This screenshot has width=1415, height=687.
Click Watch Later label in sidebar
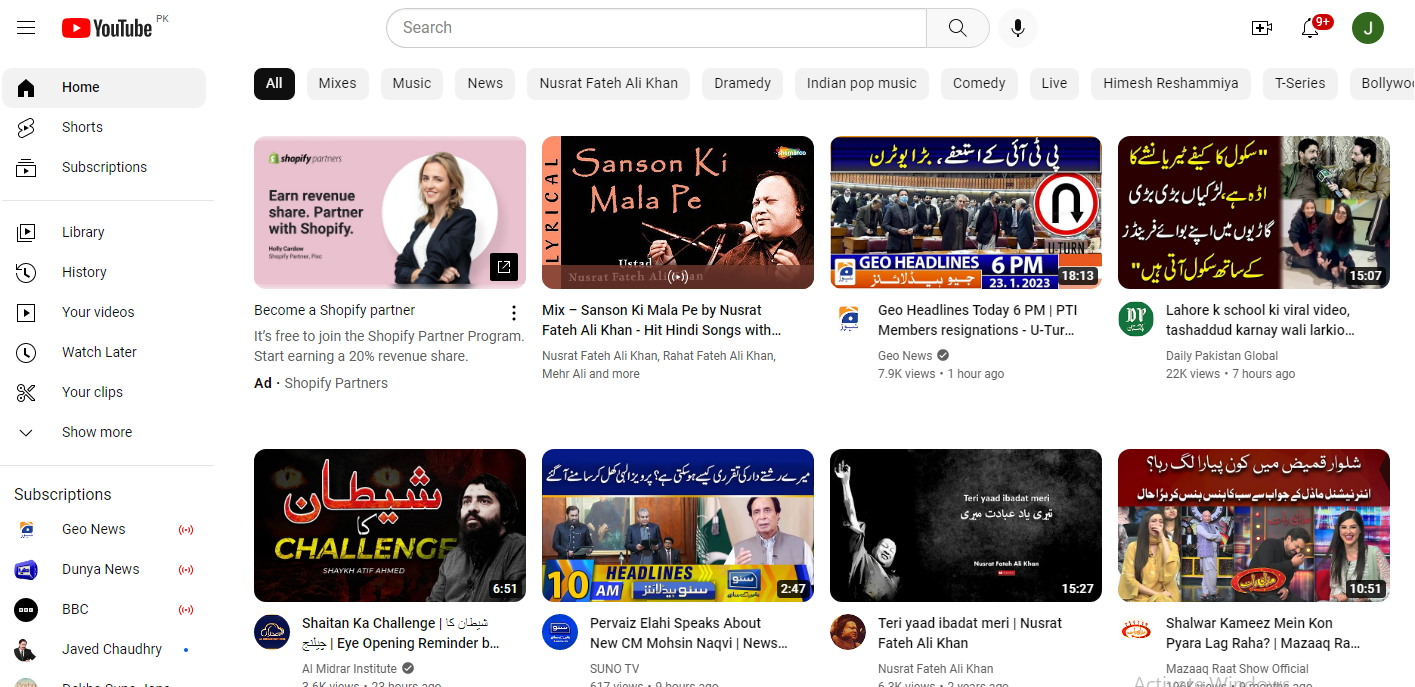click(x=99, y=352)
